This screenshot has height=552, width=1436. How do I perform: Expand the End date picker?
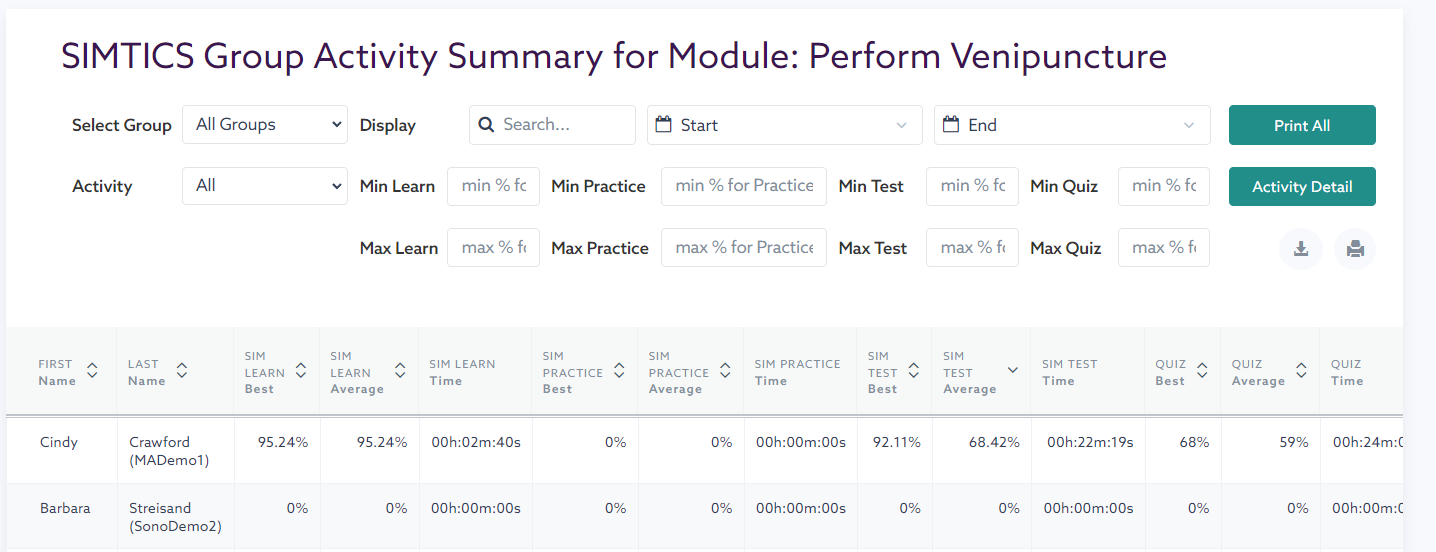tap(1189, 126)
